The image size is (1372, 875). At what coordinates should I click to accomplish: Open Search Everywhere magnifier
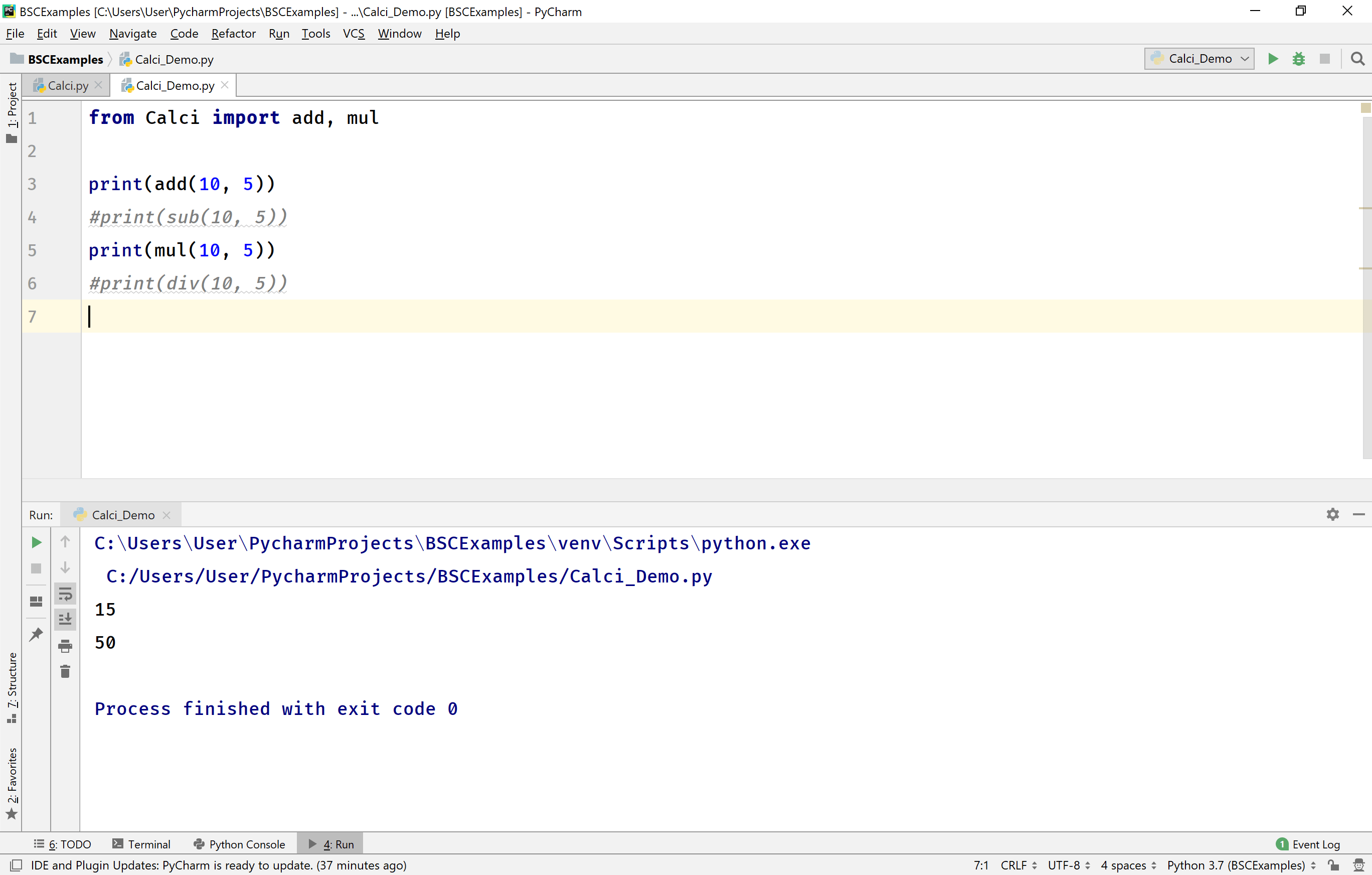coord(1357,59)
